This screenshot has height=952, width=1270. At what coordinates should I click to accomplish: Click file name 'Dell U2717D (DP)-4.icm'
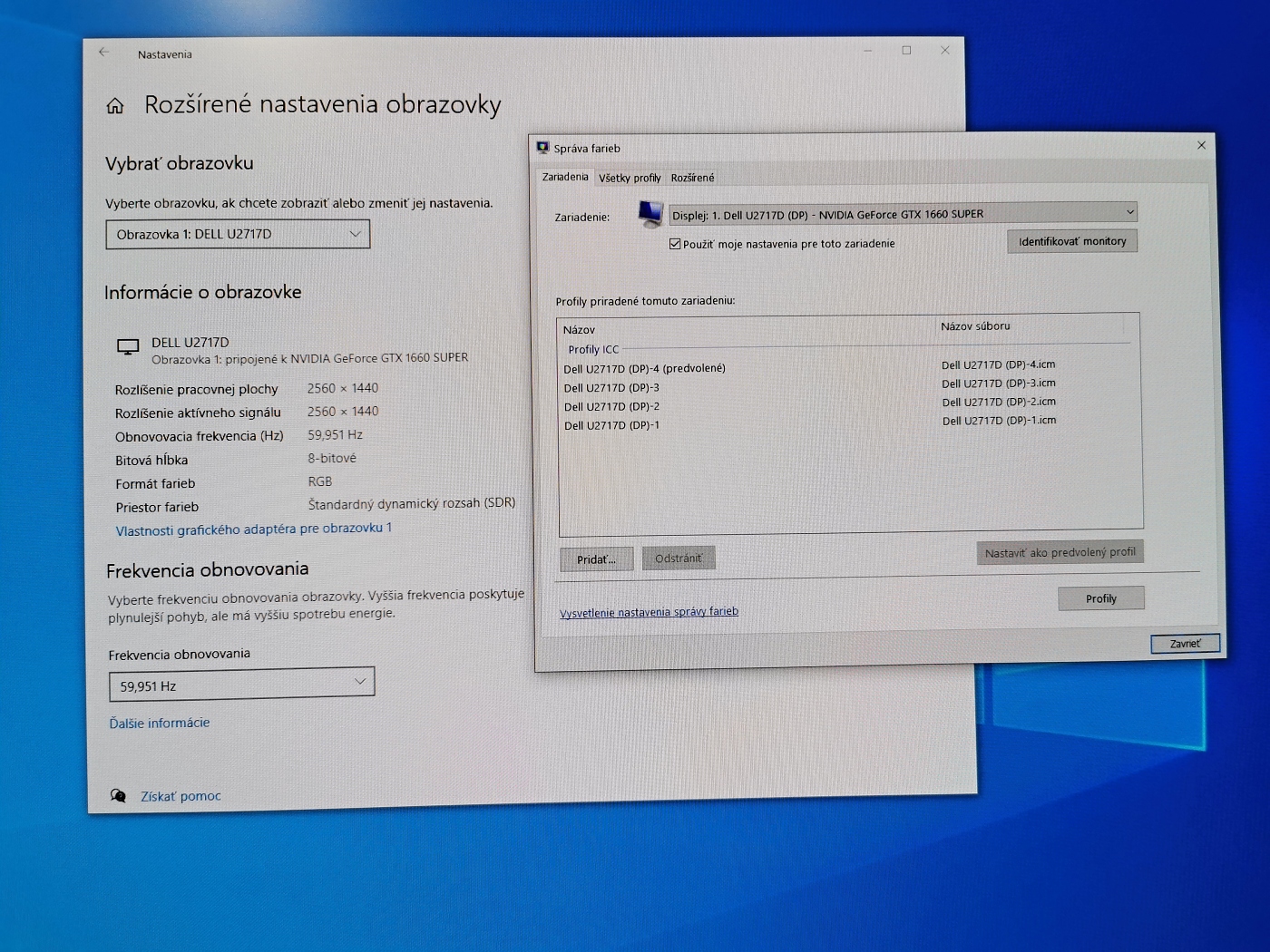click(998, 364)
